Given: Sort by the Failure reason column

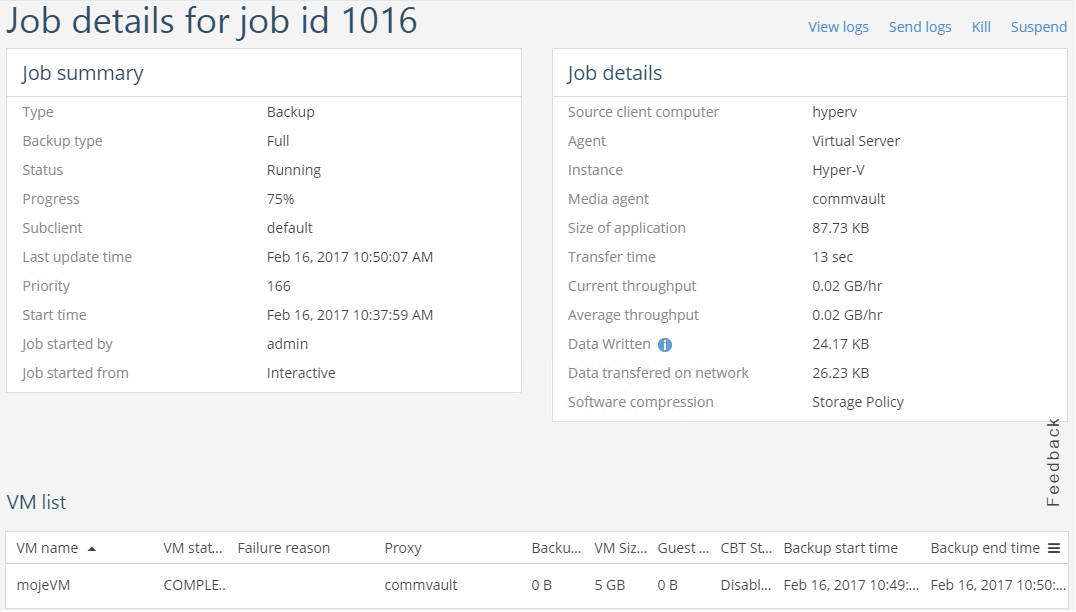Looking at the screenshot, I should click(284, 548).
